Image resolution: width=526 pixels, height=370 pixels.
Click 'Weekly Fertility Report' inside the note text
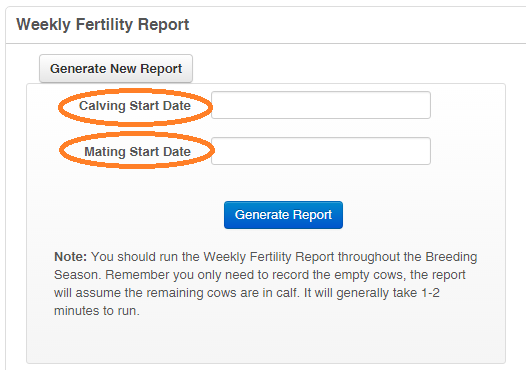tap(269, 257)
